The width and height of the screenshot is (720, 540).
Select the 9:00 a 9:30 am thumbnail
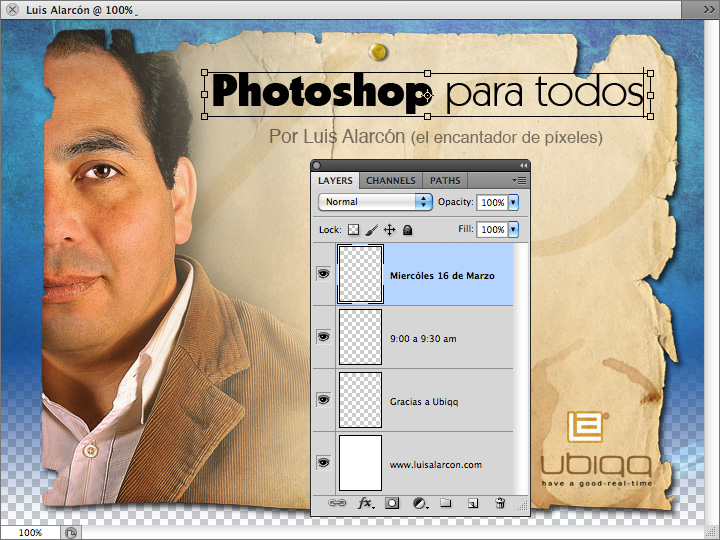[x=360, y=337]
